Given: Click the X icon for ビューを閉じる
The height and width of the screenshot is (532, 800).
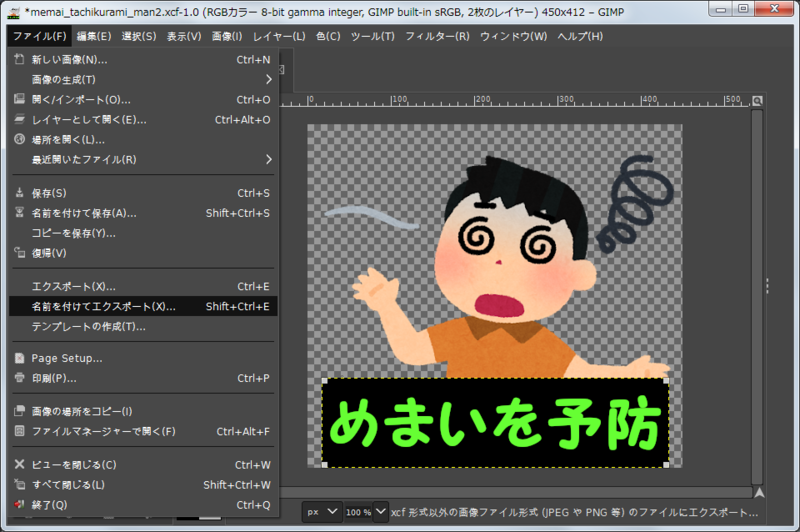Looking at the screenshot, I should click(19, 464).
